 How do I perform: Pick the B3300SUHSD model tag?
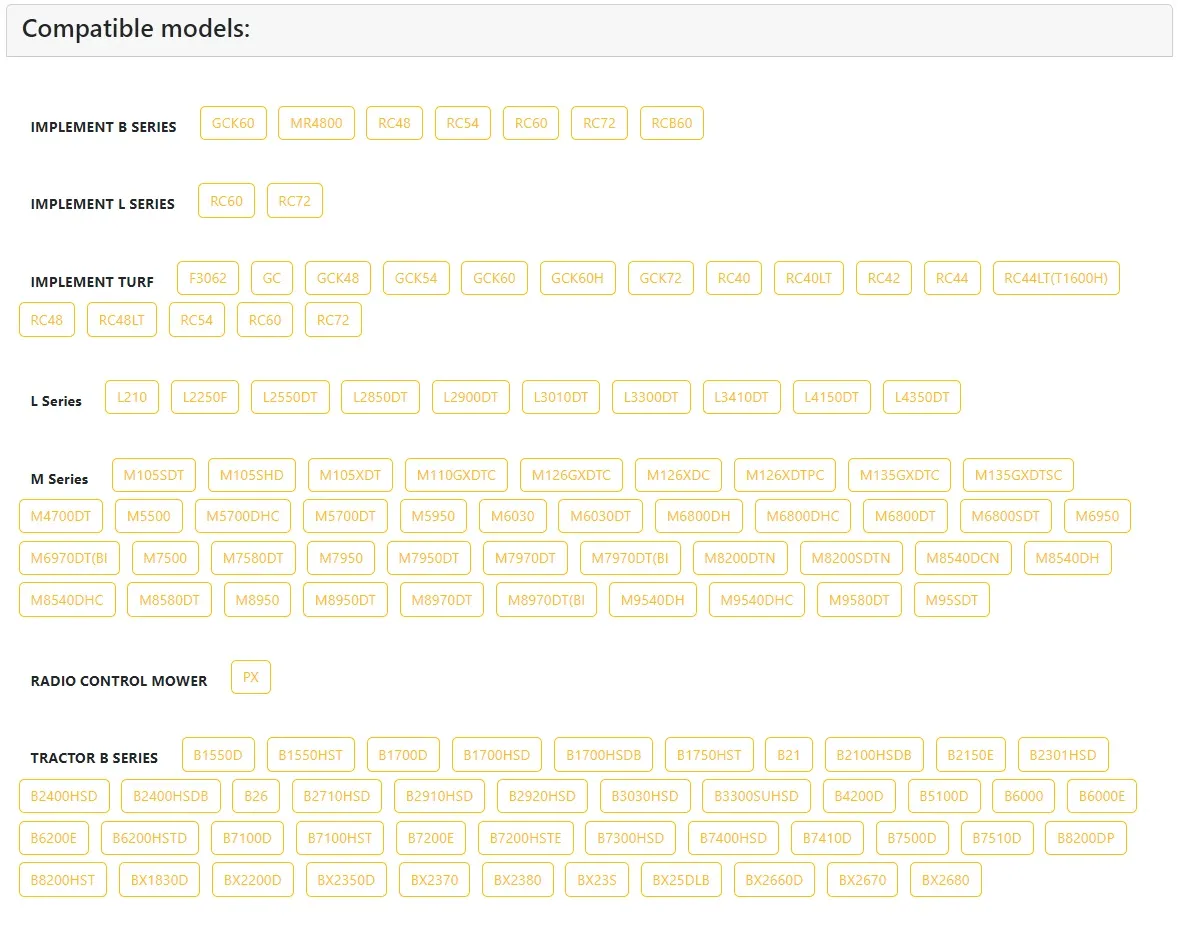point(755,796)
